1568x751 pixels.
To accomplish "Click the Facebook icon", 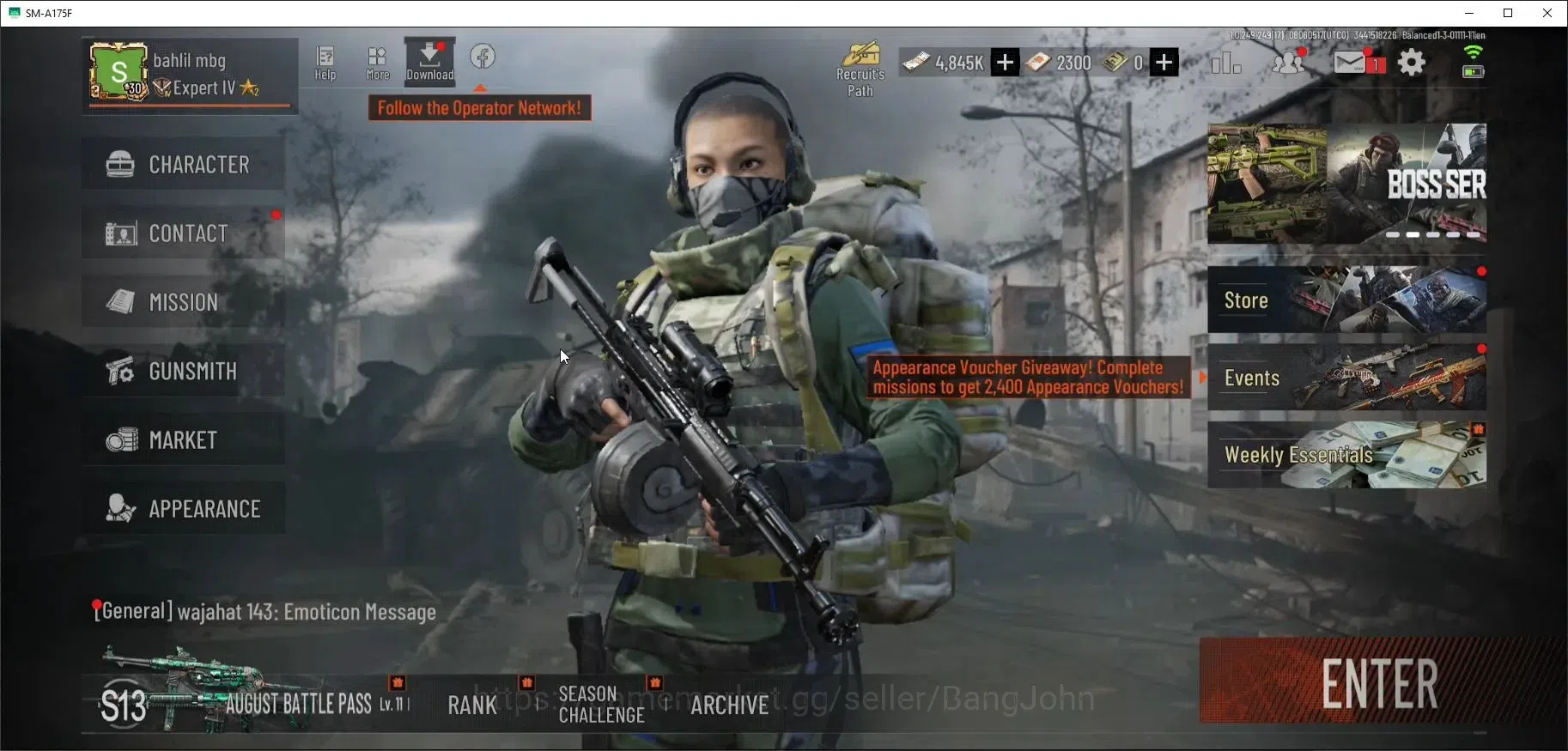I will point(483,57).
